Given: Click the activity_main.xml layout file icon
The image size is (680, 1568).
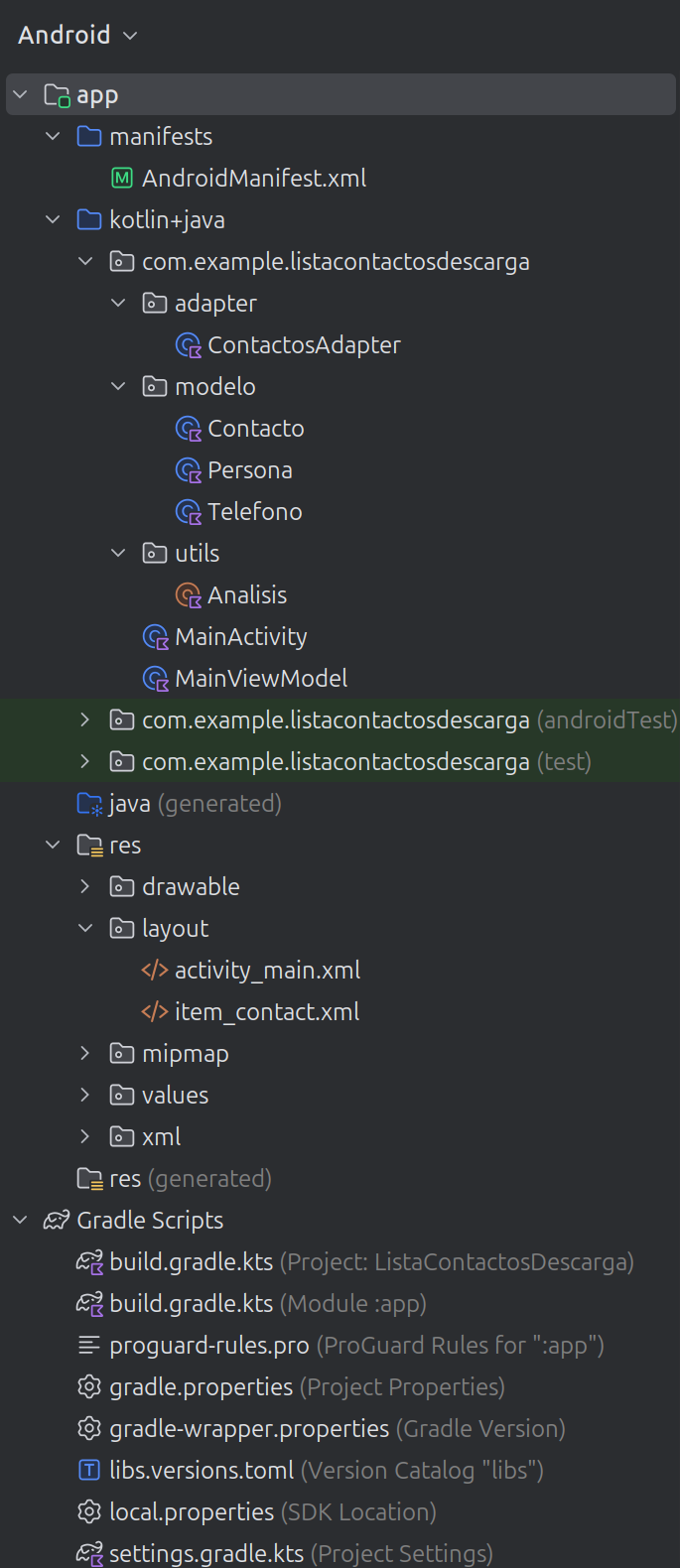Looking at the screenshot, I should click(x=154, y=971).
